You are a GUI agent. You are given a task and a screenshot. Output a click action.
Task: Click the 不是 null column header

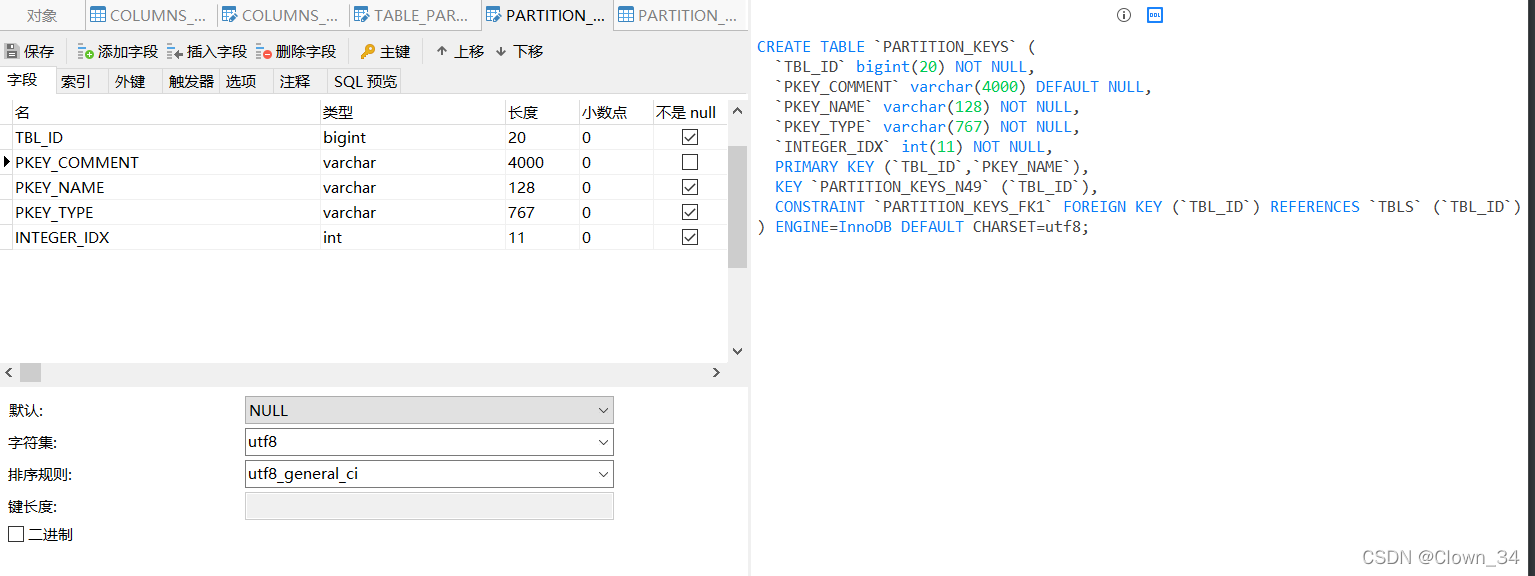(x=690, y=112)
